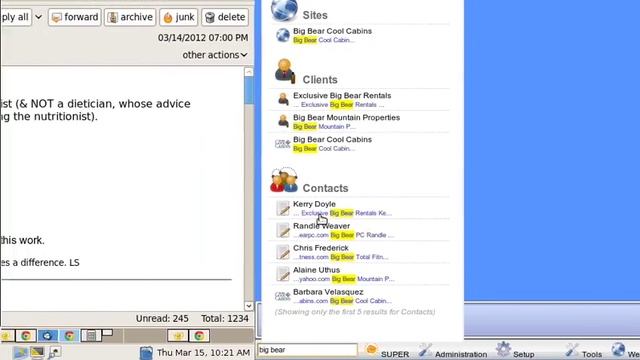Image resolution: width=640 pixels, height=360 pixels.
Task: Click the first 5 results notice
Action: (x=355, y=312)
